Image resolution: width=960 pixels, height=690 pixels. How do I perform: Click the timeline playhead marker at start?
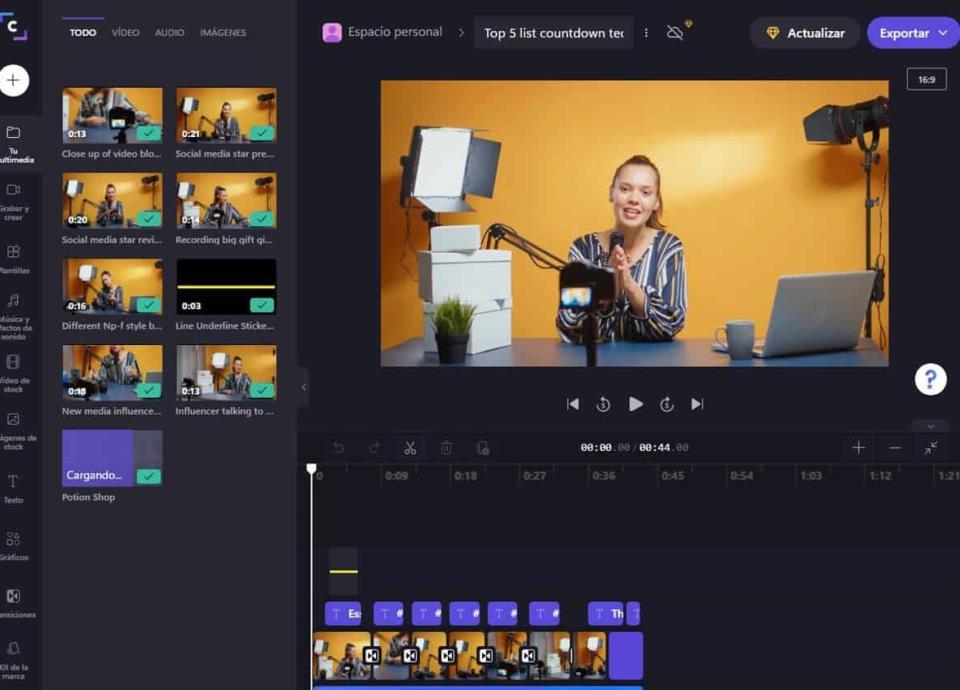point(311,469)
